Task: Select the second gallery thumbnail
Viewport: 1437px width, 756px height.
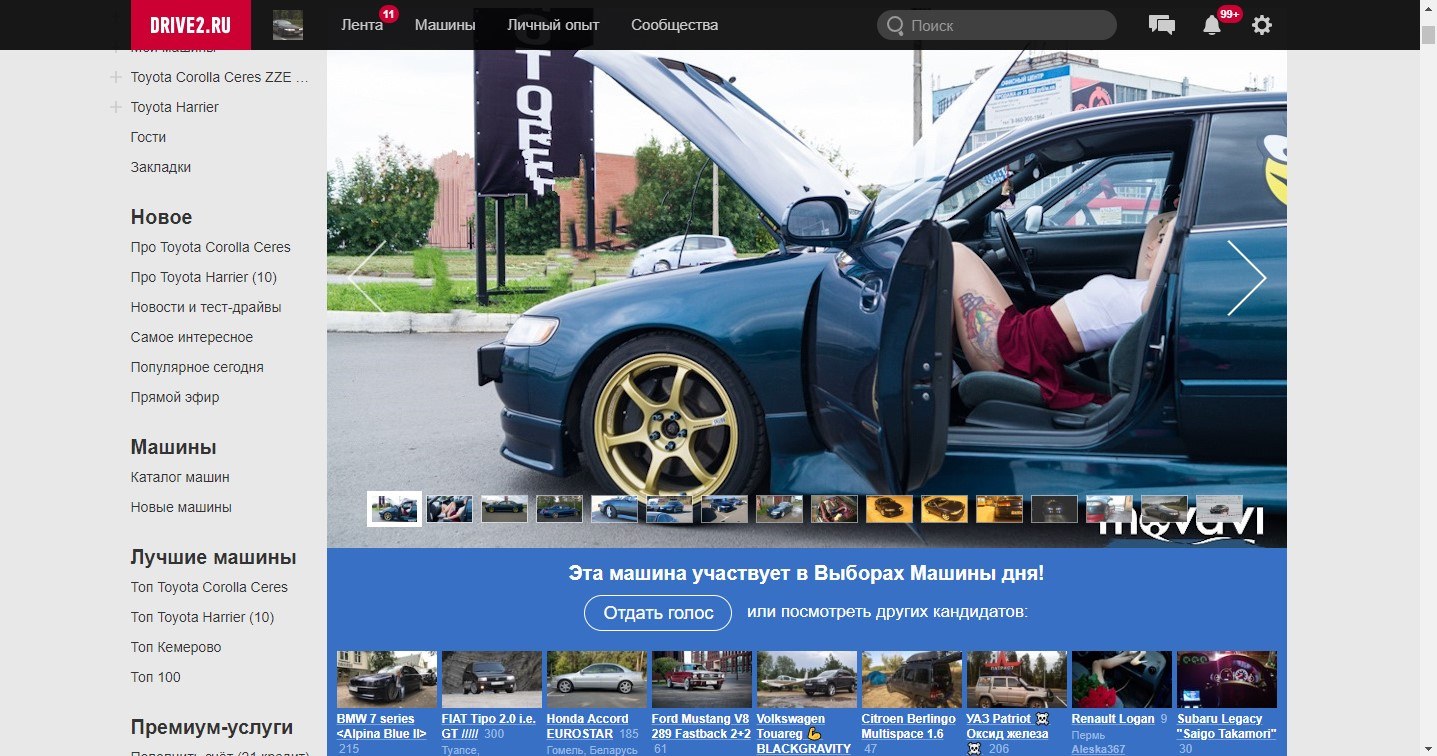Action: coord(449,509)
